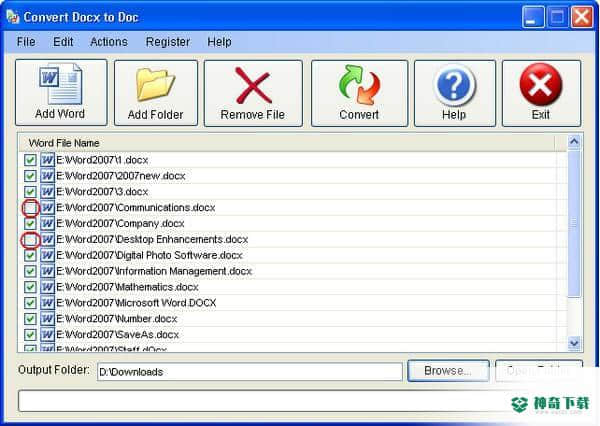Click the Add Word toolbar button

click(x=61, y=92)
